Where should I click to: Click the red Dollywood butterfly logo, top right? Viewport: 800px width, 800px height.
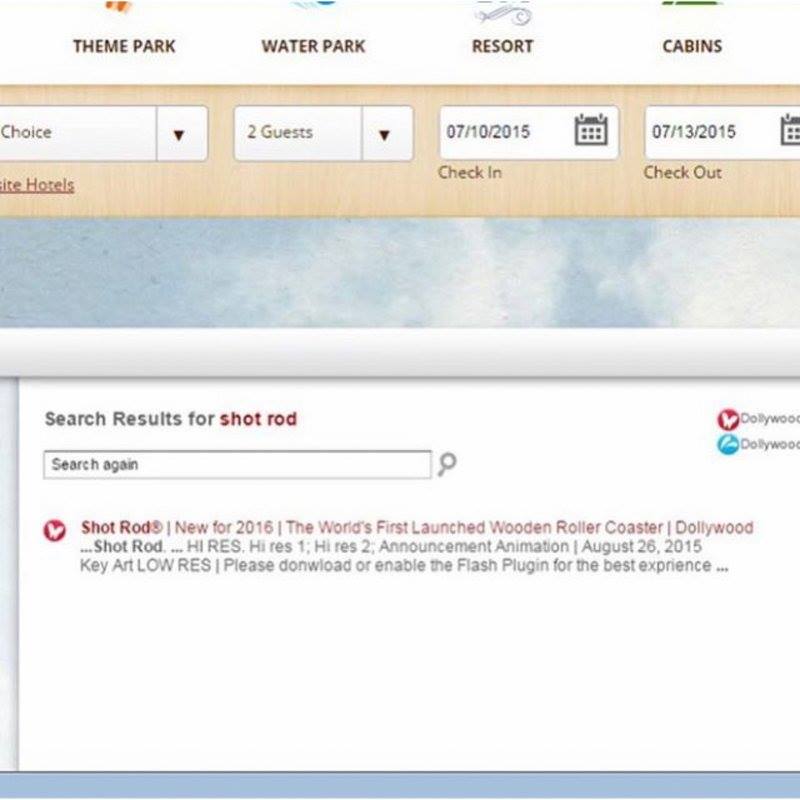tap(727, 419)
